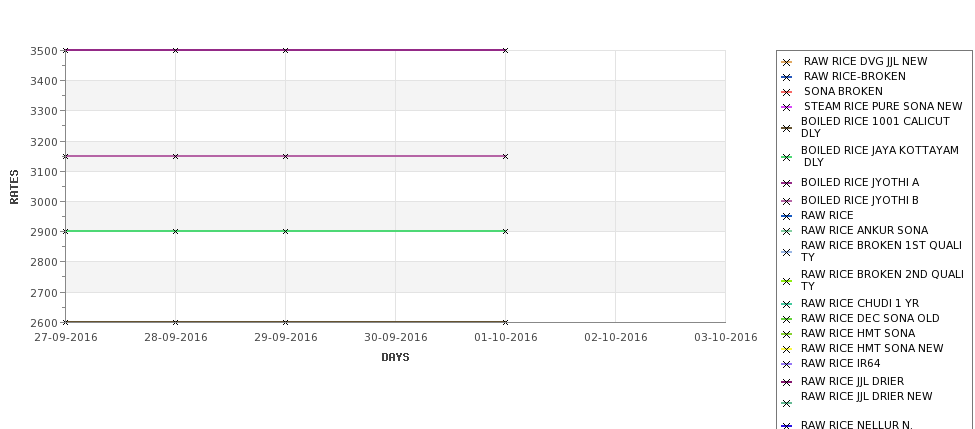Click the 3150 data point on 28-09-2016
The width and height of the screenshot is (975, 429).
click(x=175, y=156)
